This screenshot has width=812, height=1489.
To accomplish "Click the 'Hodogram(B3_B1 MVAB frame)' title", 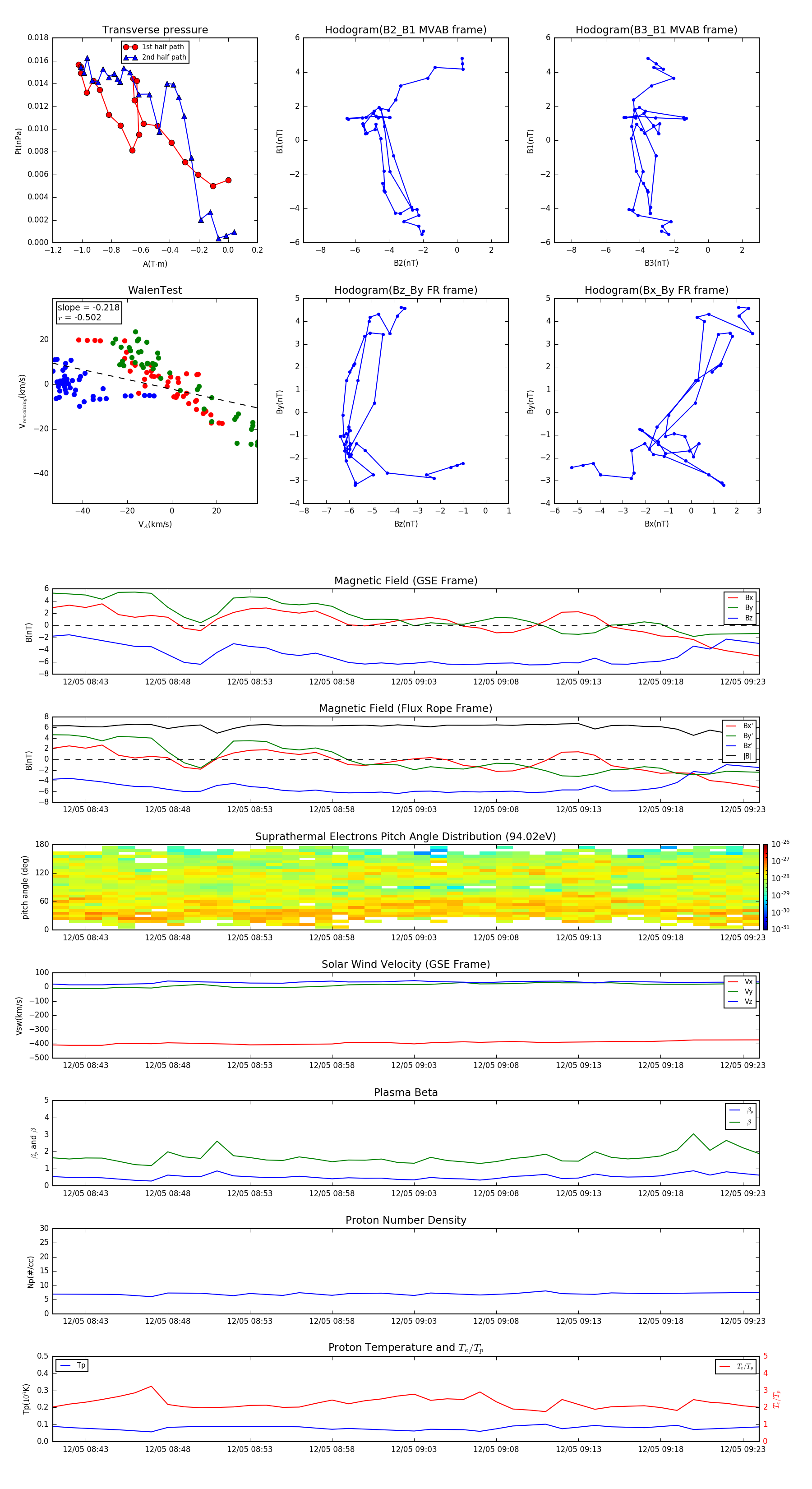I will point(656,29).
